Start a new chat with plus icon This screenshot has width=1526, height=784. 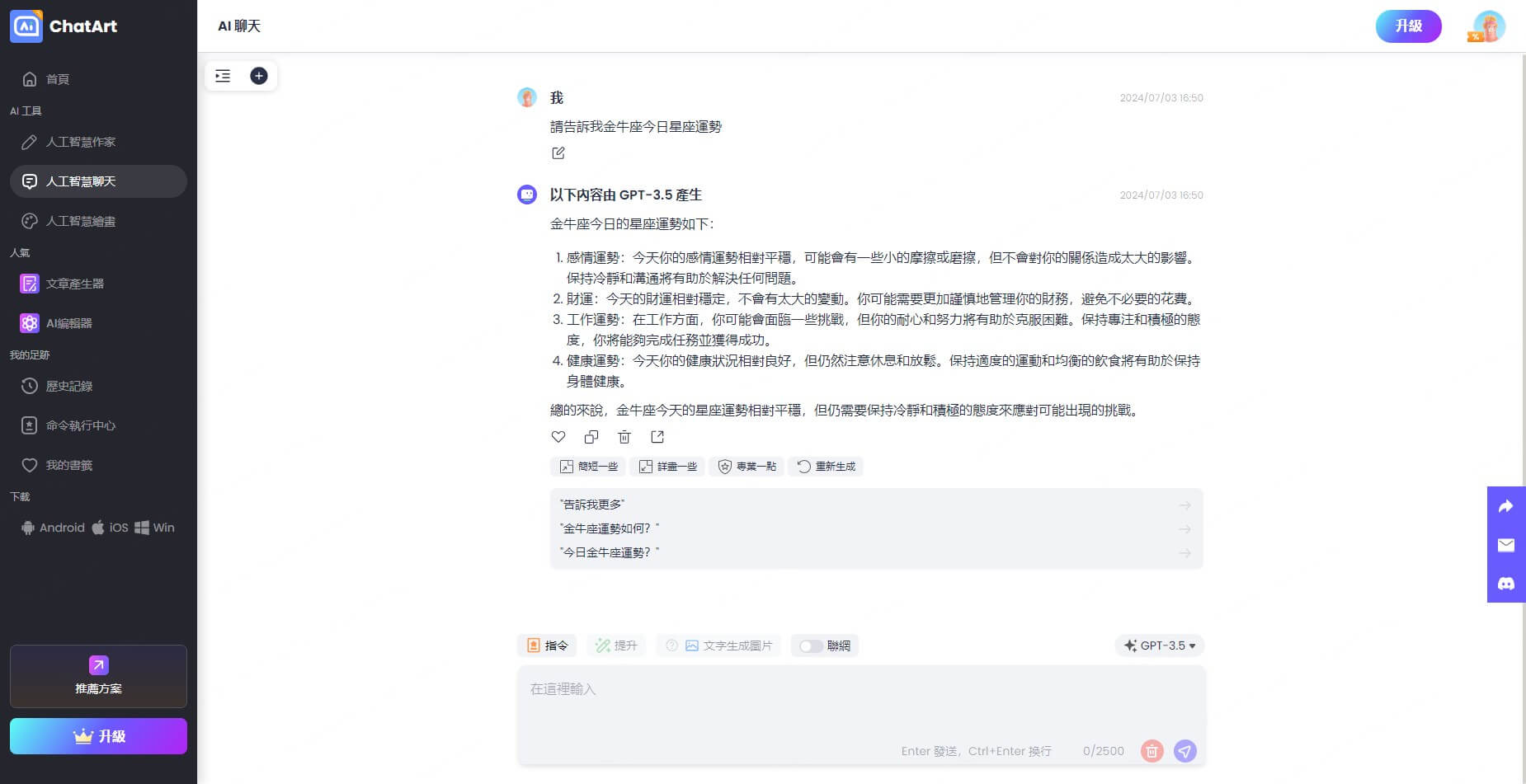[x=259, y=76]
